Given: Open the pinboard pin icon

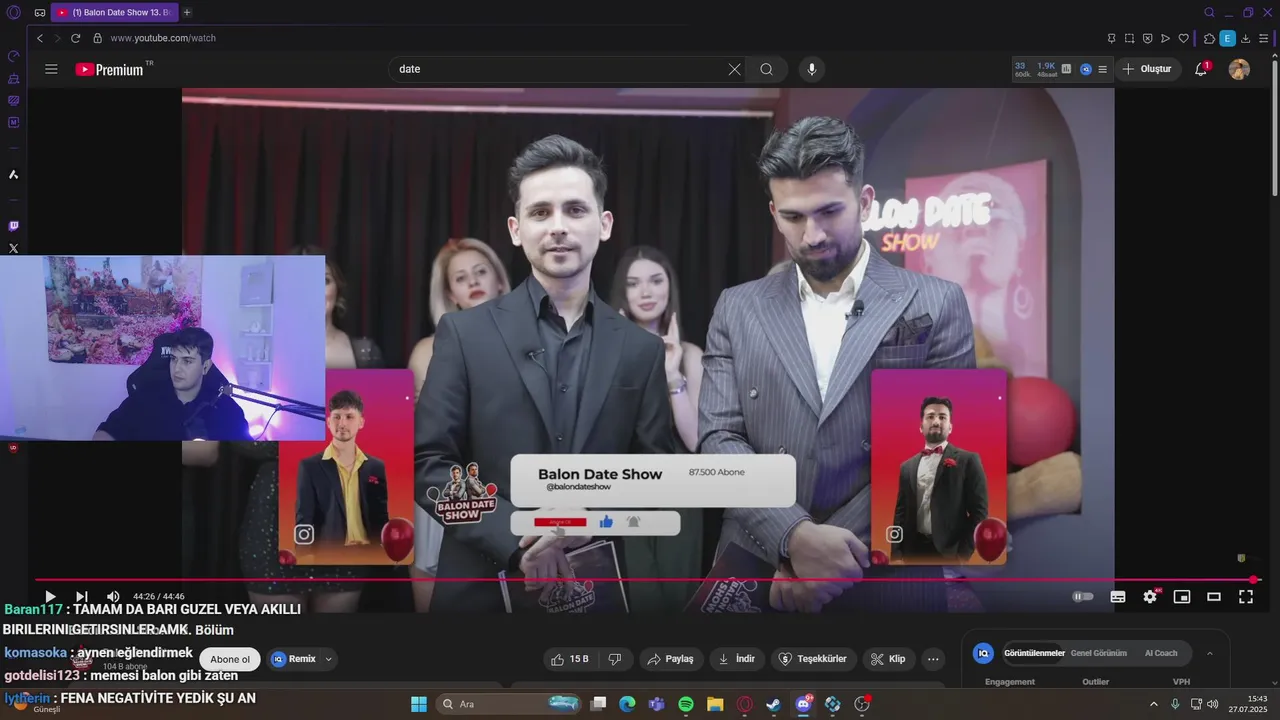Looking at the screenshot, I should pos(1111,38).
